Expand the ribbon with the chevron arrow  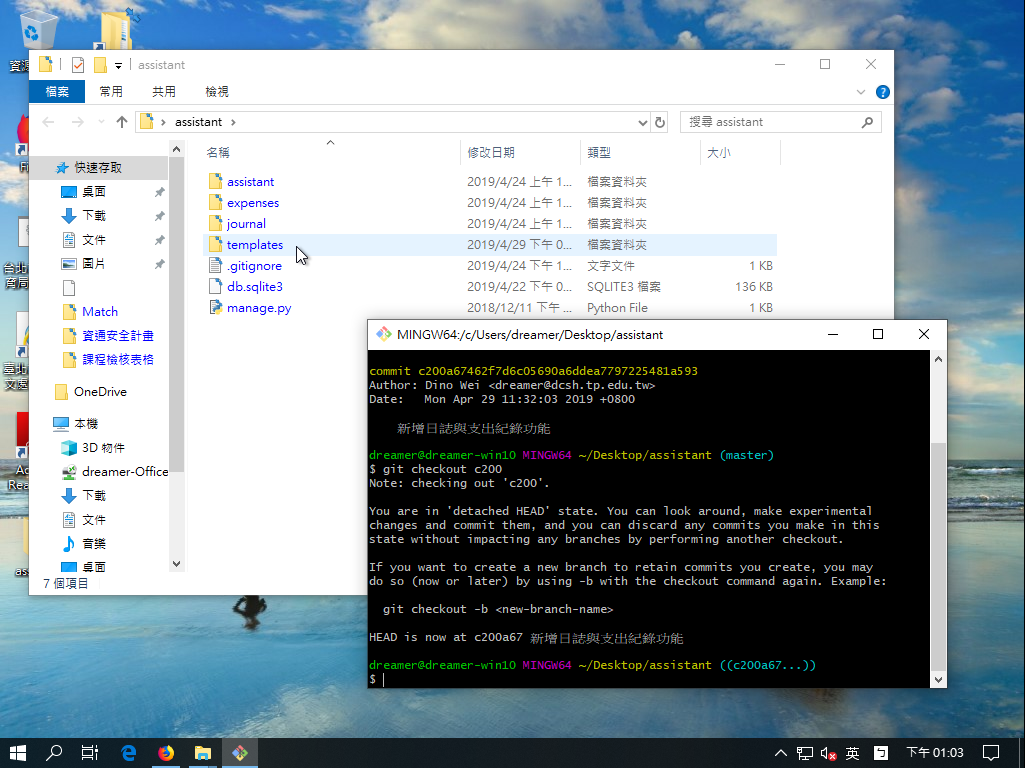coord(862,91)
